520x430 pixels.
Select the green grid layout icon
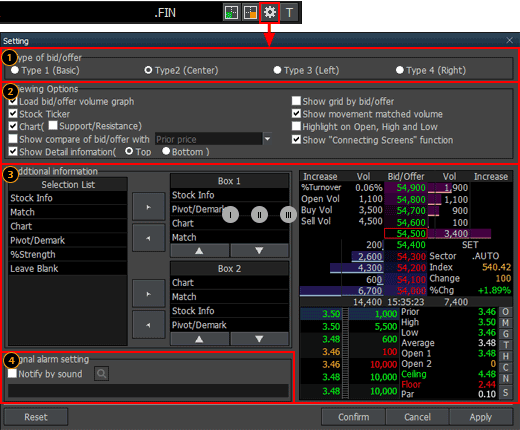click(231, 13)
